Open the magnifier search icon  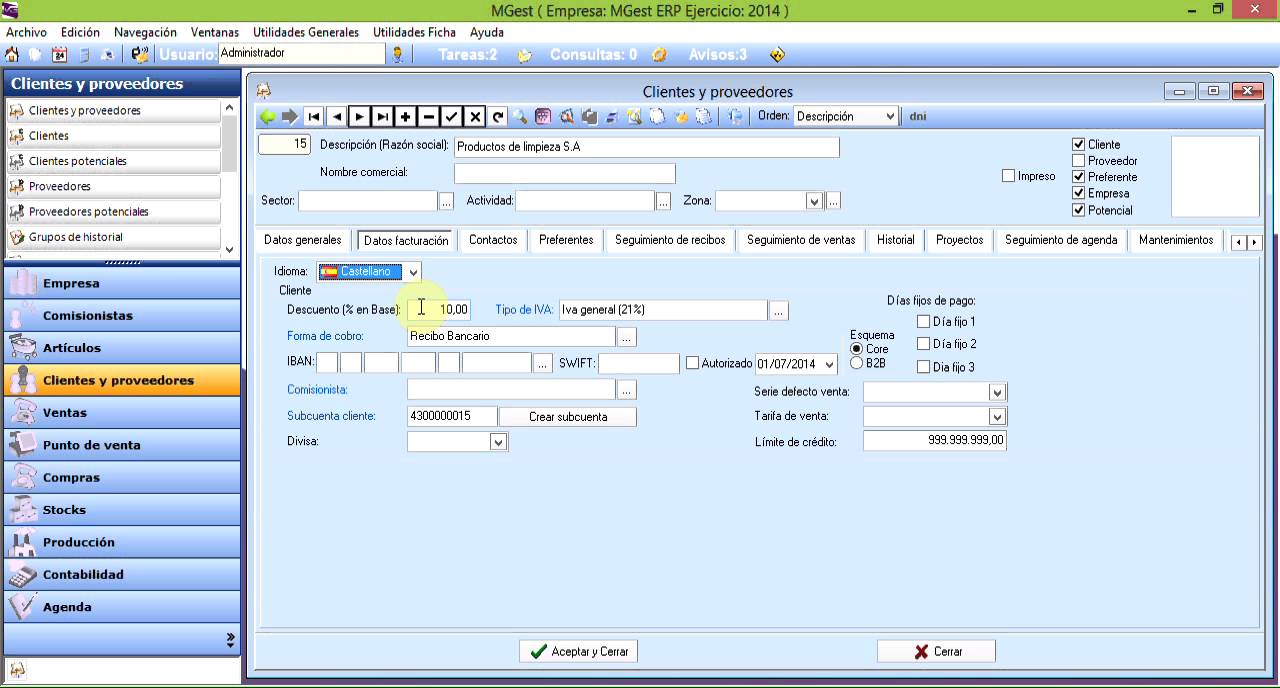point(520,117)
